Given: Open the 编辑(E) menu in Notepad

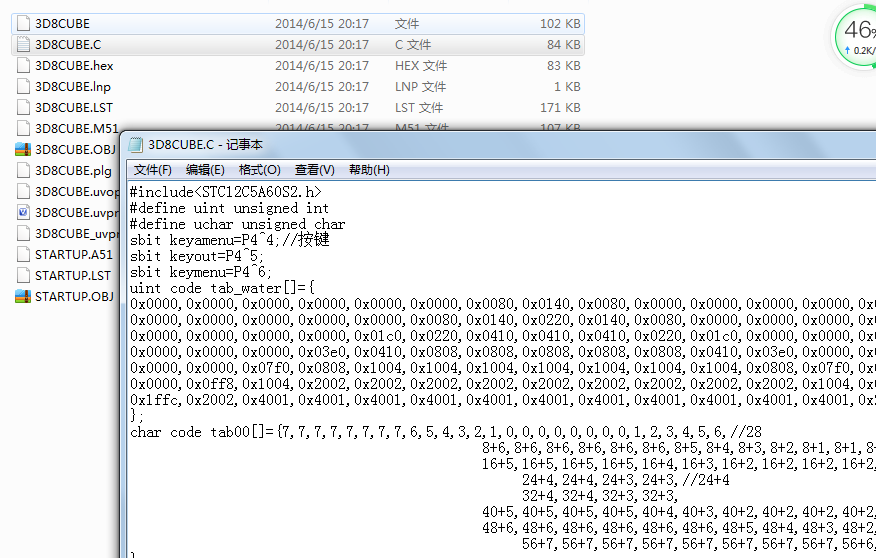Looking at the screenshot, I should (x=205, y=170).
